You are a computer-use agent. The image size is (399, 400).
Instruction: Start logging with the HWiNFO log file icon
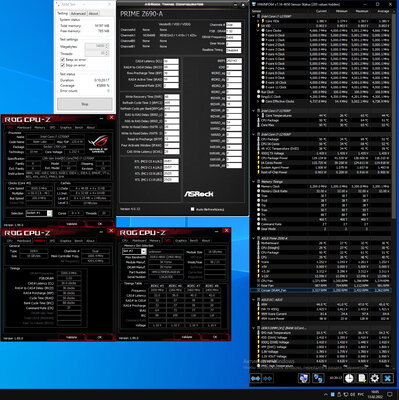click(362, 378)
